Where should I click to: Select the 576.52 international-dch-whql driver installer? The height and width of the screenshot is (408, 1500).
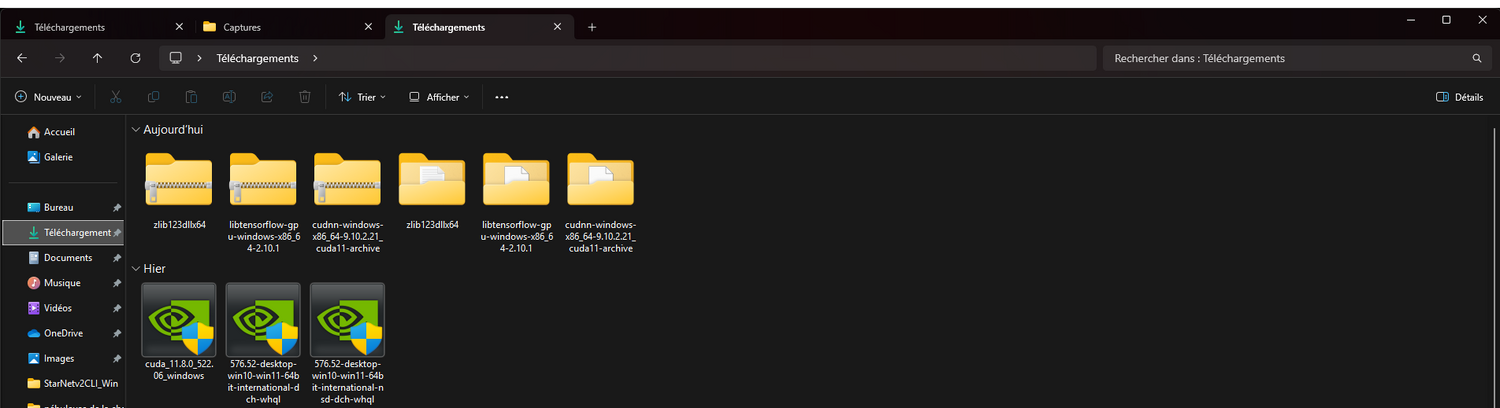[x=263, y=344]
